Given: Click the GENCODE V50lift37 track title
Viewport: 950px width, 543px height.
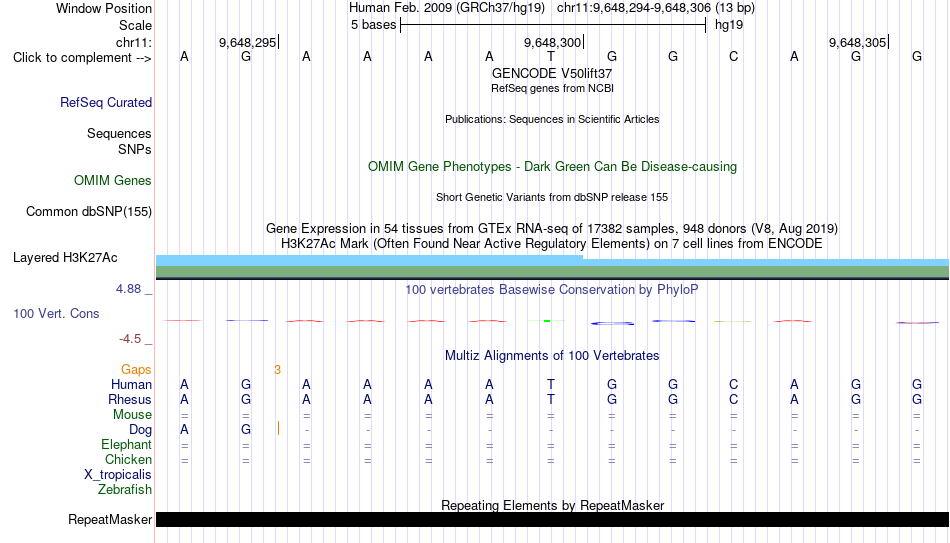Looking at the screenshot, I should (552, 73).
